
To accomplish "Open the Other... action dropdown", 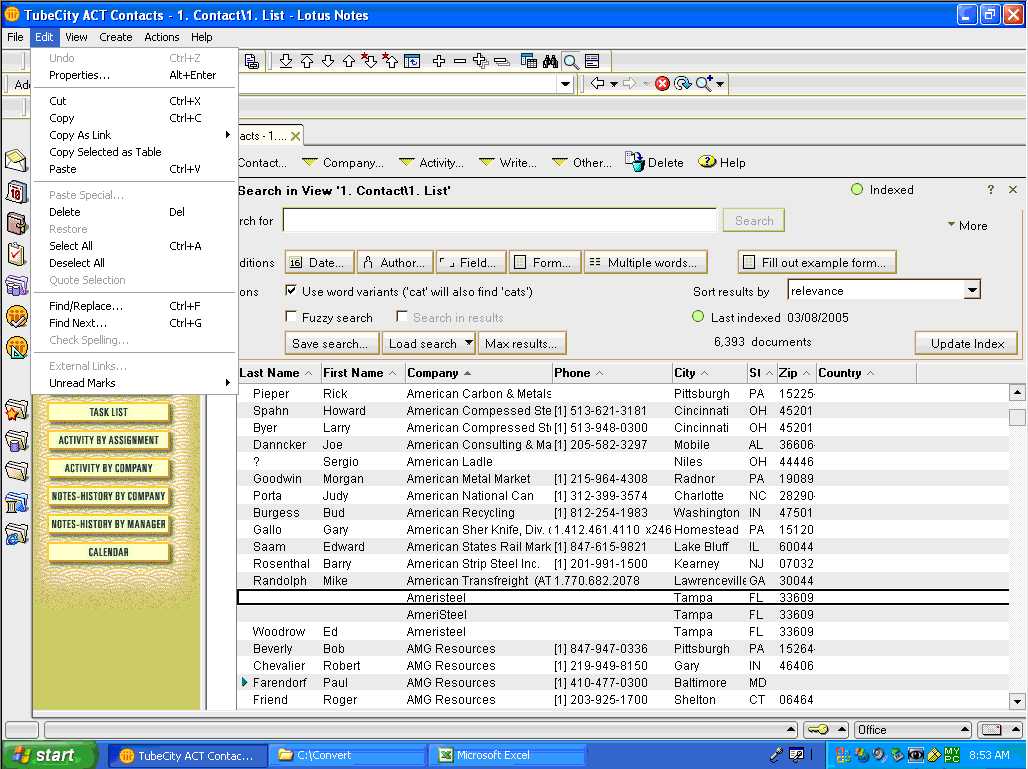I will pos(582,163).
